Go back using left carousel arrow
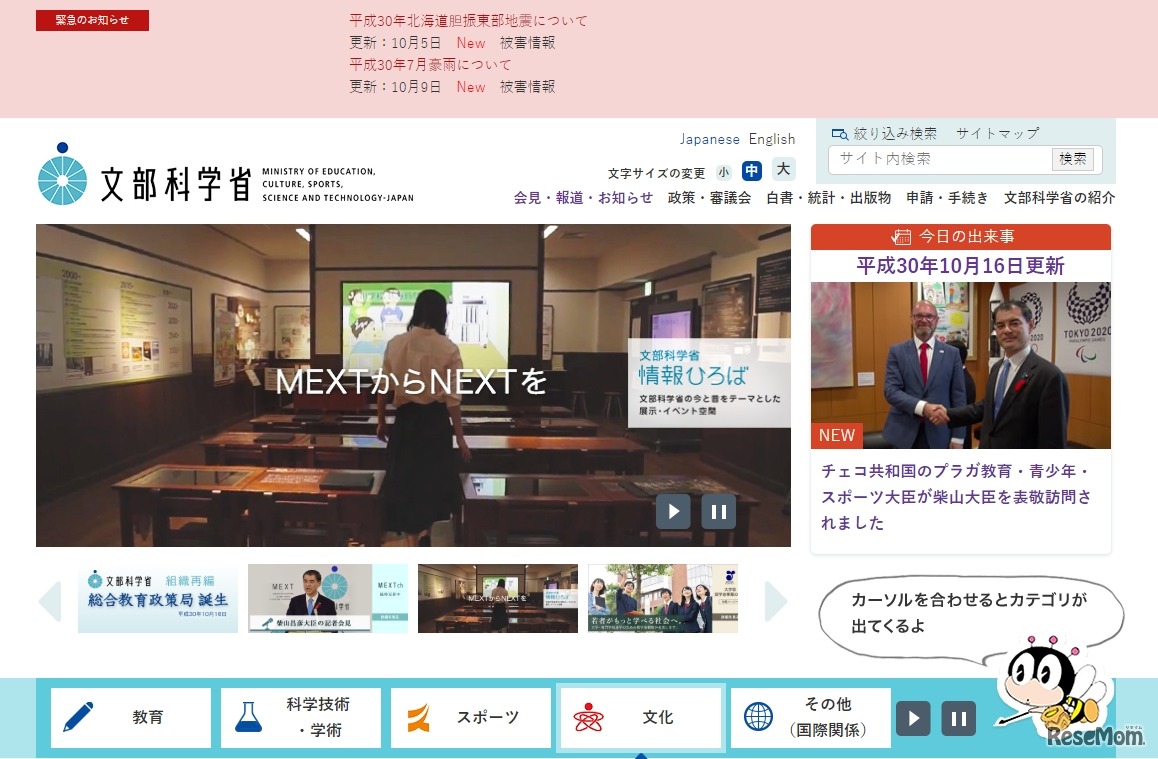 [x=52, y=600]
